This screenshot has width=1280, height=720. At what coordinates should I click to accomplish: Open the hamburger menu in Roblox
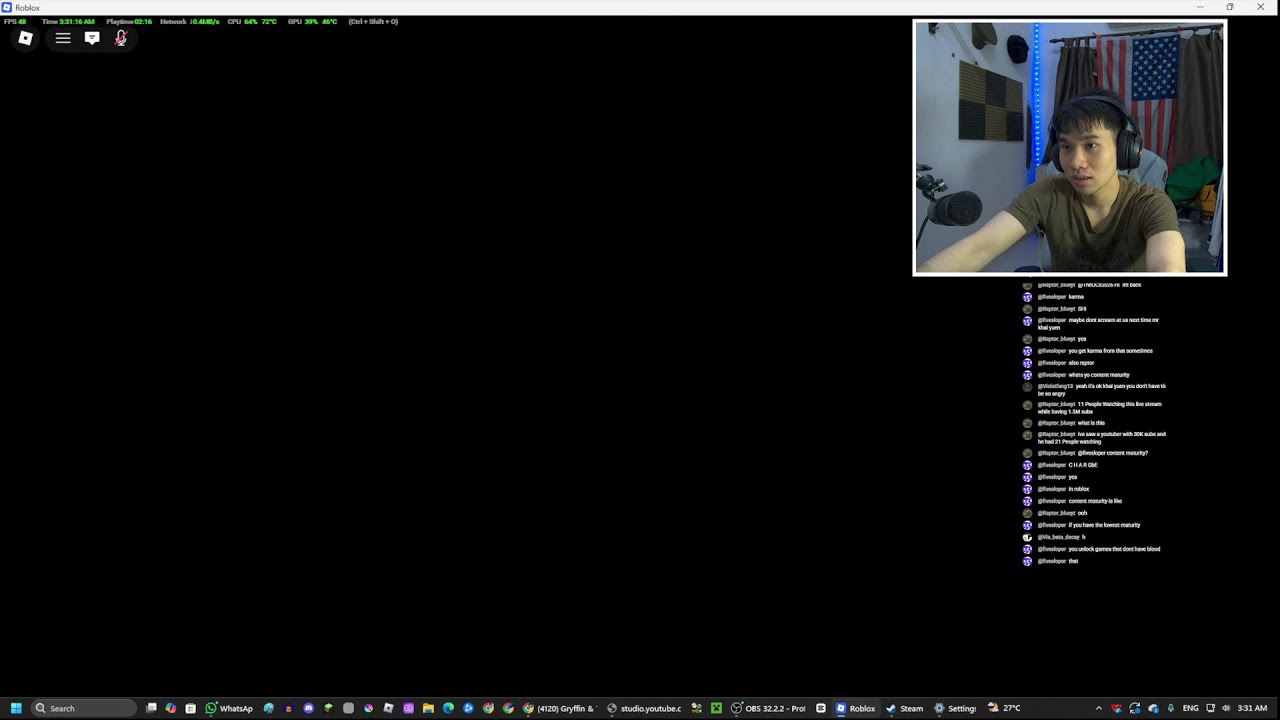pos(63,38)
